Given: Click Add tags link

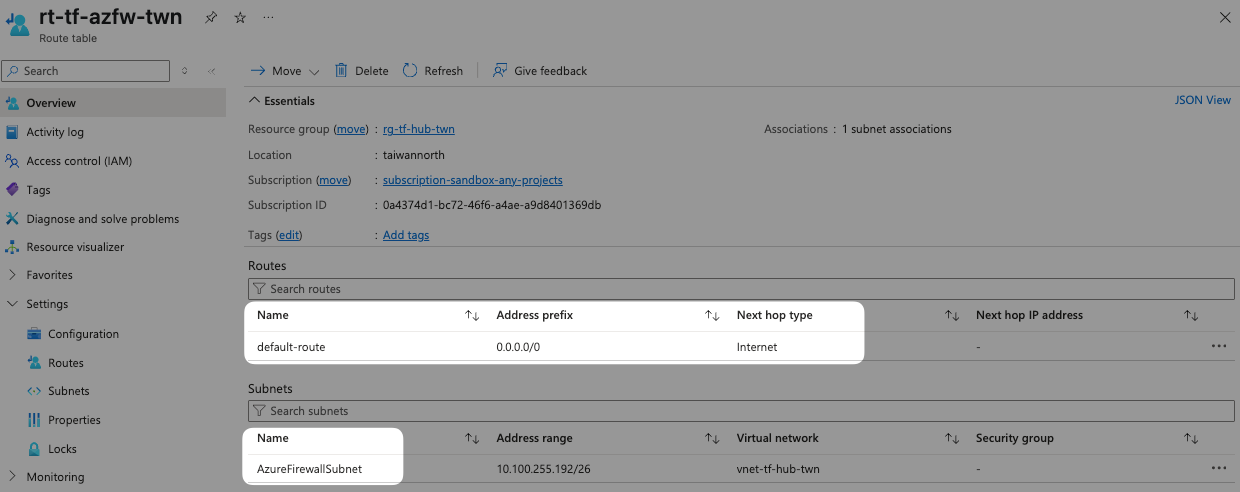Looking at the screenshot, I should (x=406, y=235).
